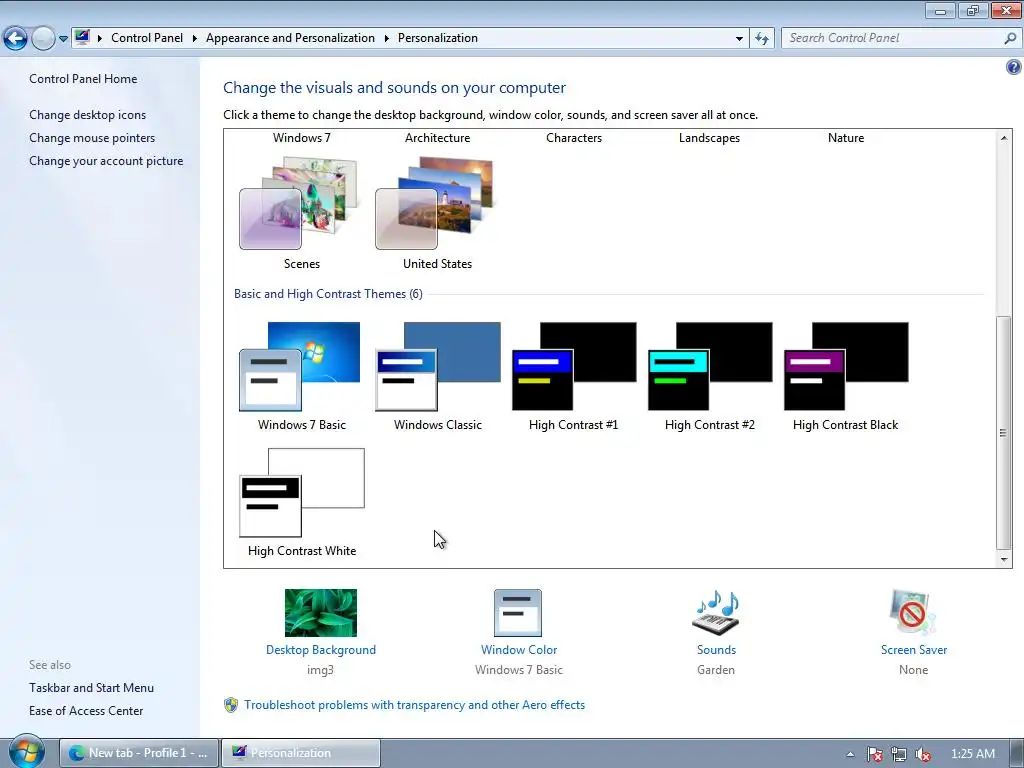
Task: Expand arrow after Control Panel breadcrumb
Action: pyautogui.click(x=195, y=39)
